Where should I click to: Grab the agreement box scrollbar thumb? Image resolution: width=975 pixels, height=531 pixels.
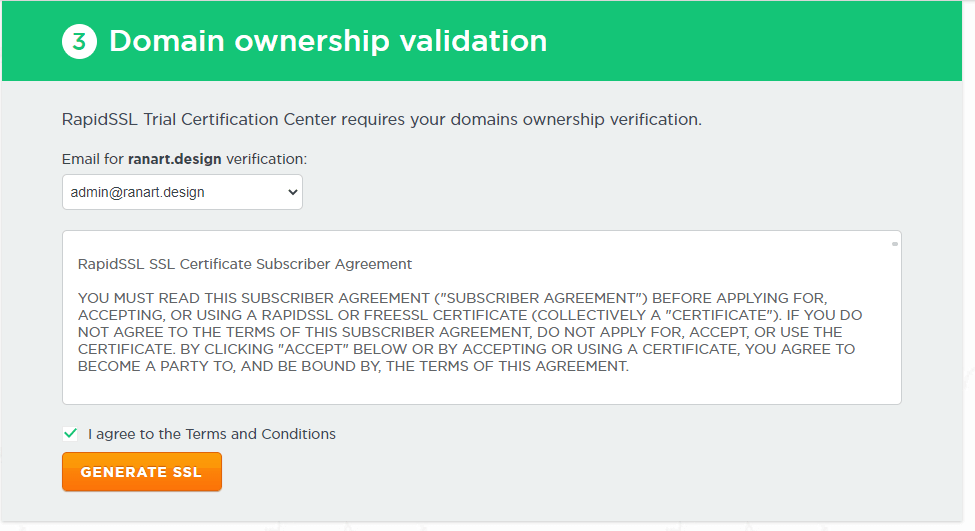pos(895,244)
